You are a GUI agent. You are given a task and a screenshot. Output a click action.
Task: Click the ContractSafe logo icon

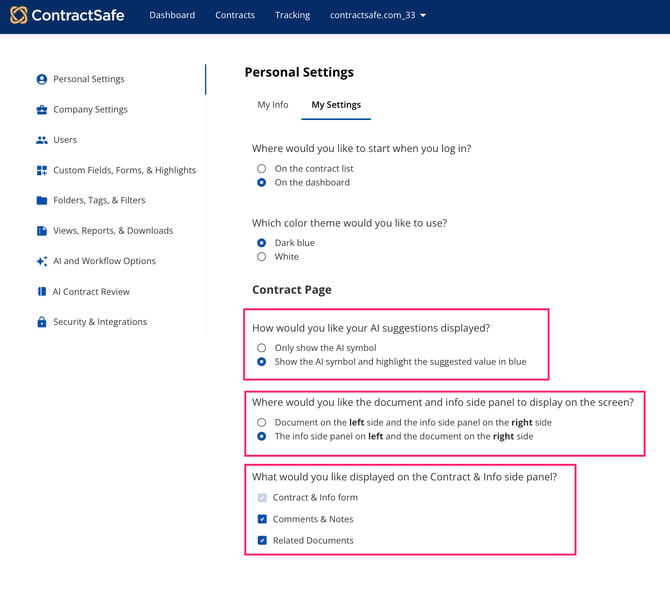[x=19, y=15]
